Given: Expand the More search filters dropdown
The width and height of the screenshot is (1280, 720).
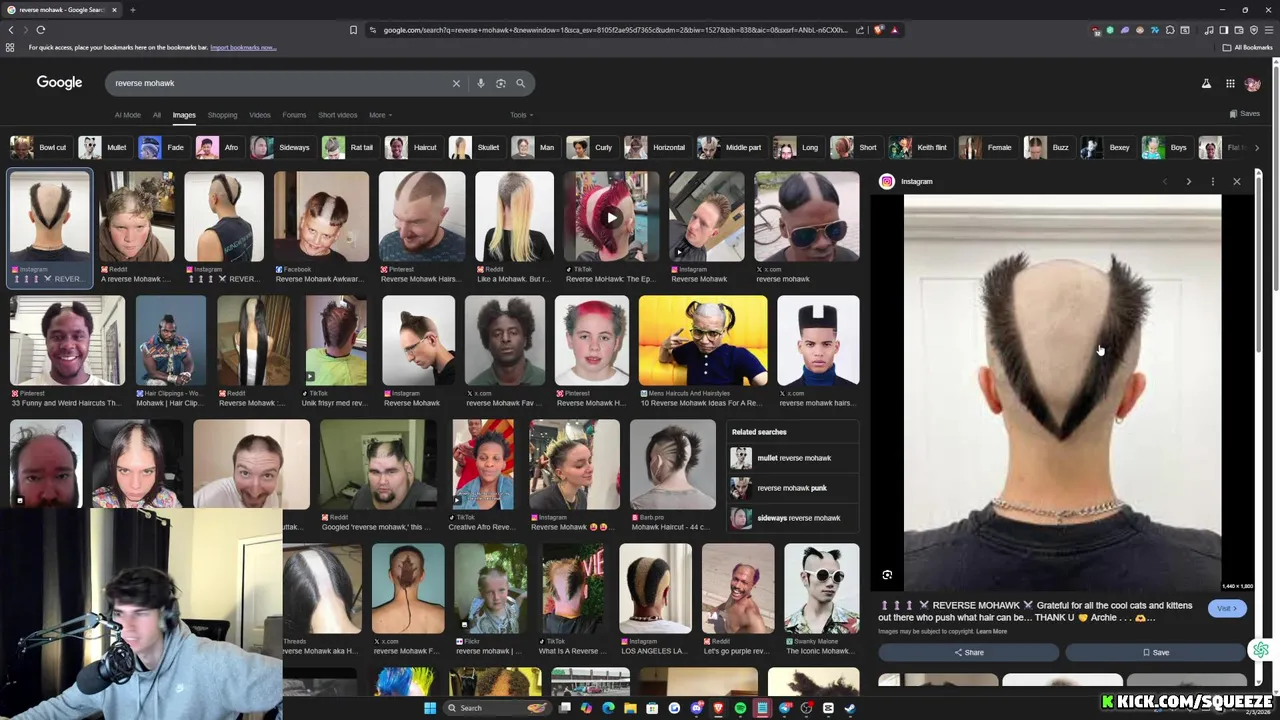Looking at the screenshot, I should [380, 115].
